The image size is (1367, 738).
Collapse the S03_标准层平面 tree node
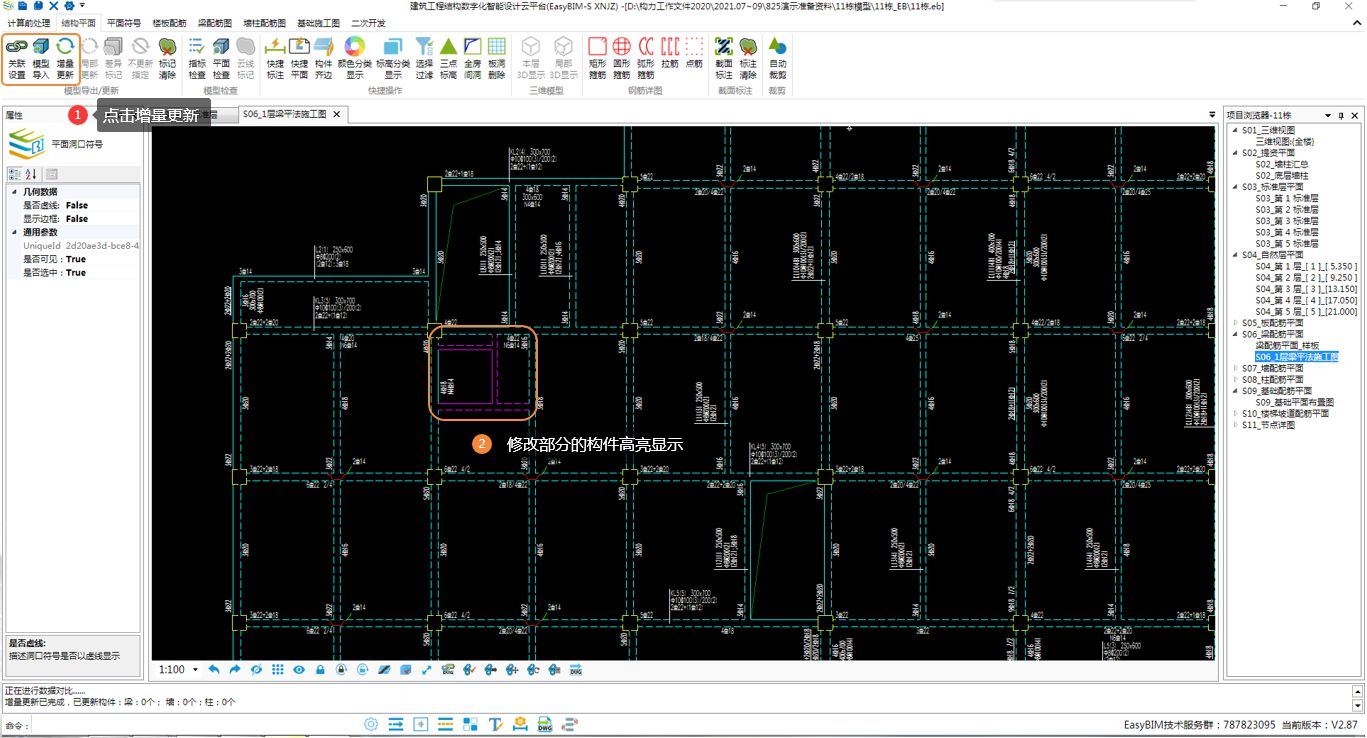click(1236, 187)
